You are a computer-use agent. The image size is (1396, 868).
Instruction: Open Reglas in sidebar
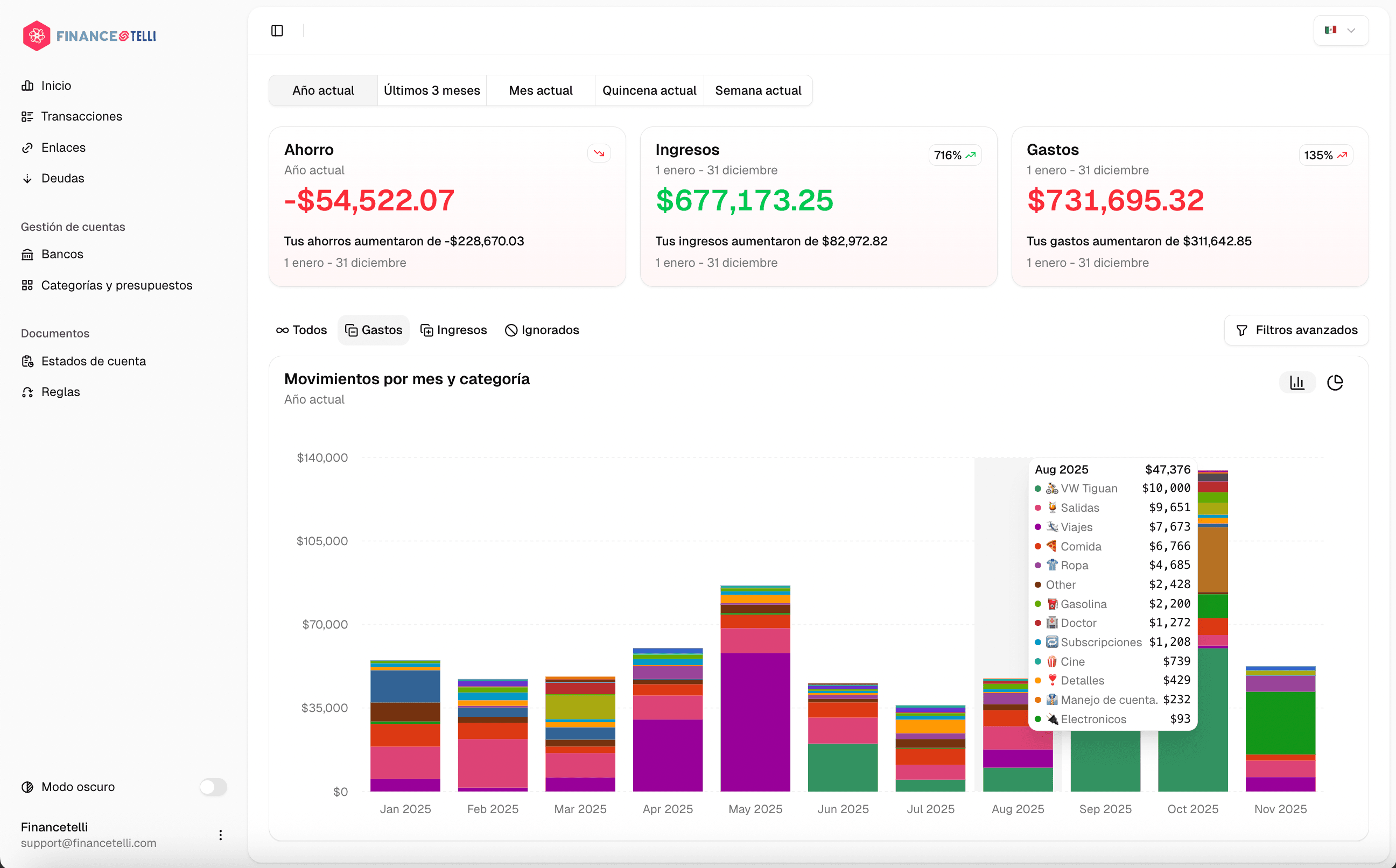60,392
